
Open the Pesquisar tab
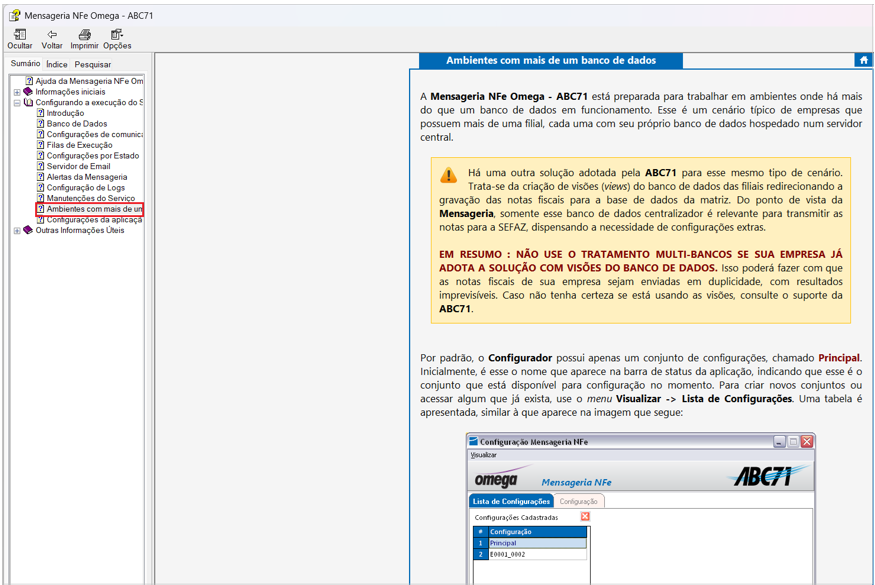93,64
